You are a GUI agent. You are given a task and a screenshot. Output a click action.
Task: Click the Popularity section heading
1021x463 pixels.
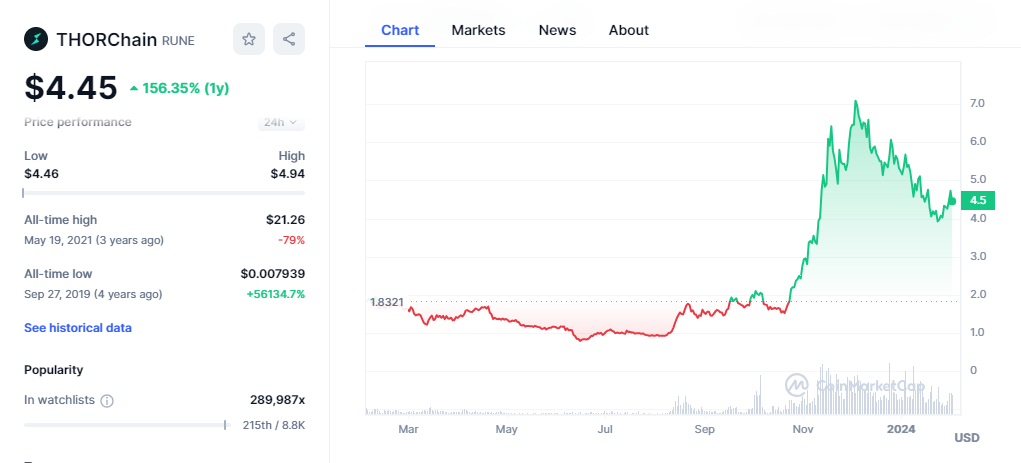click(x=53, y=370)
